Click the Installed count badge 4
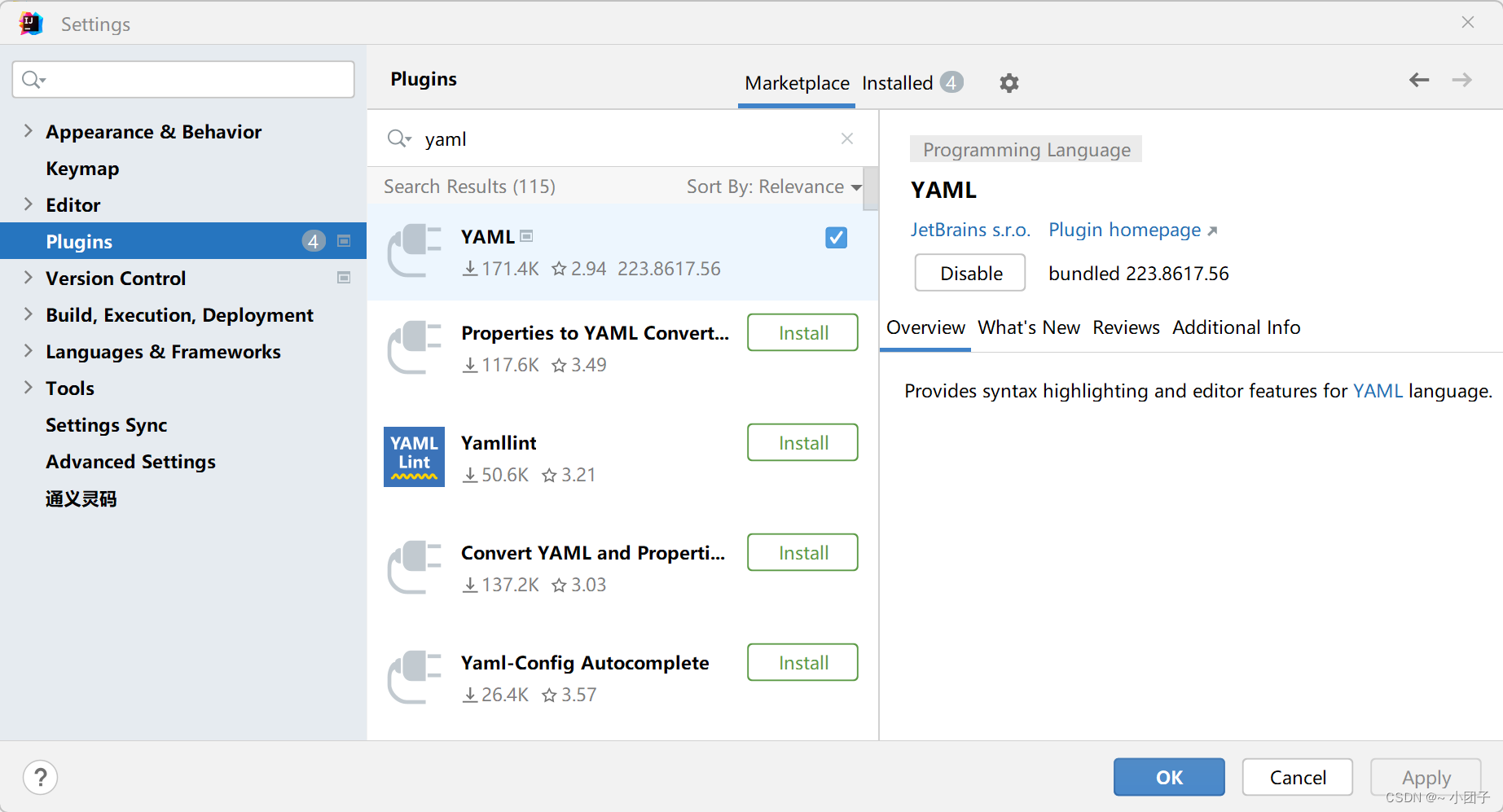Screen dimensions: 1503x812 [x=951, y=82]
